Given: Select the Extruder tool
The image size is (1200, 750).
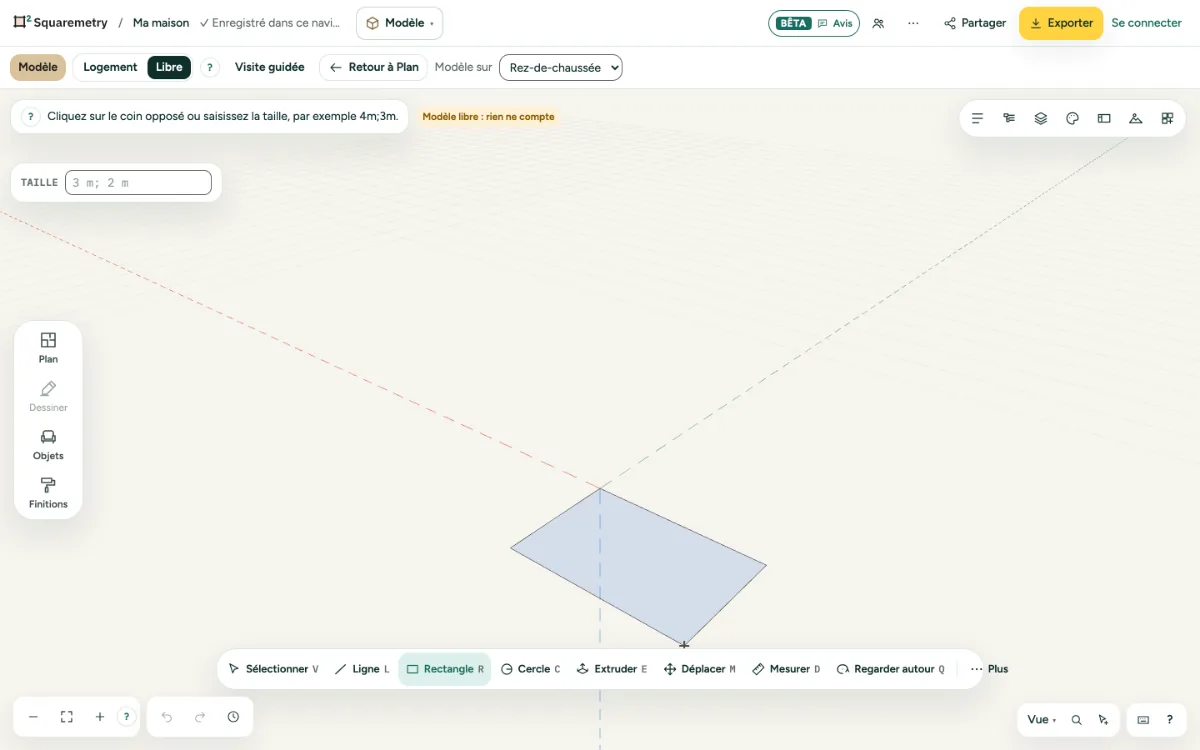Looking at the screenshot, I should (x=612, y=669).
